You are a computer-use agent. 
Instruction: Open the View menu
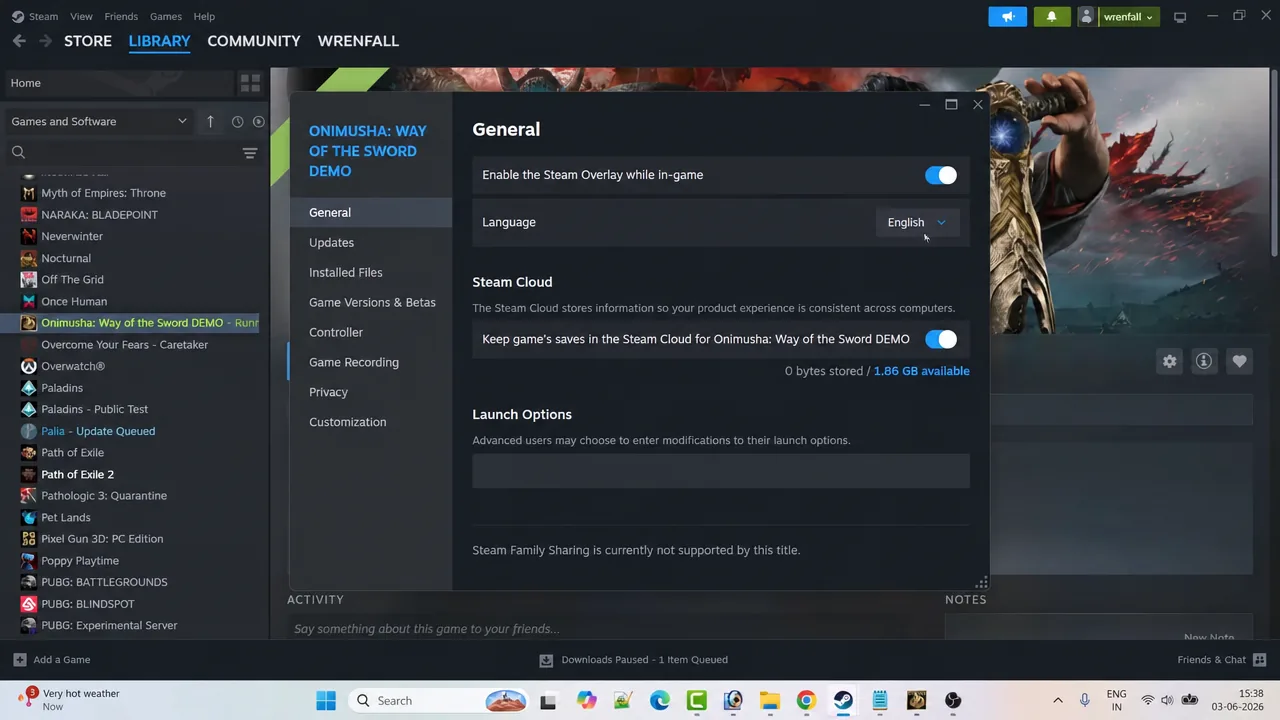81,16
